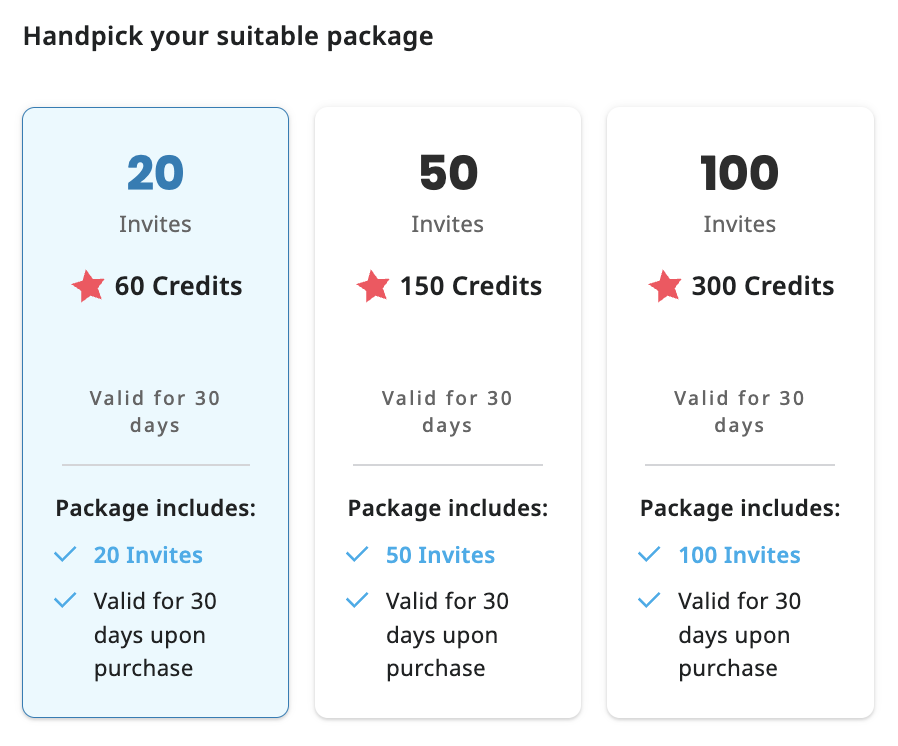
Task: Click the large 100 heading number
Action: point(740,174)
